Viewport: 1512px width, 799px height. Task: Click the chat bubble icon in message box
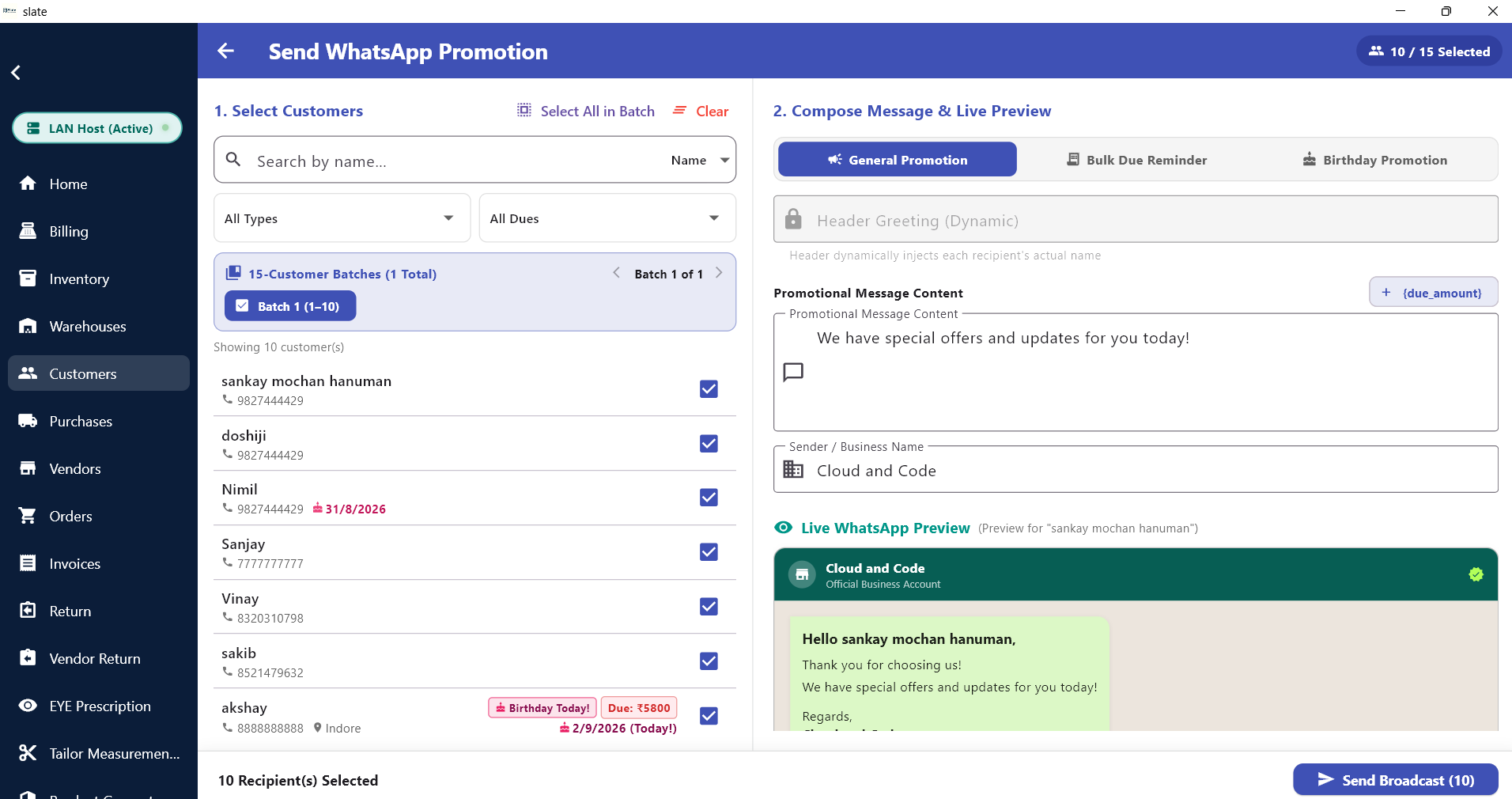click(793, 372)
